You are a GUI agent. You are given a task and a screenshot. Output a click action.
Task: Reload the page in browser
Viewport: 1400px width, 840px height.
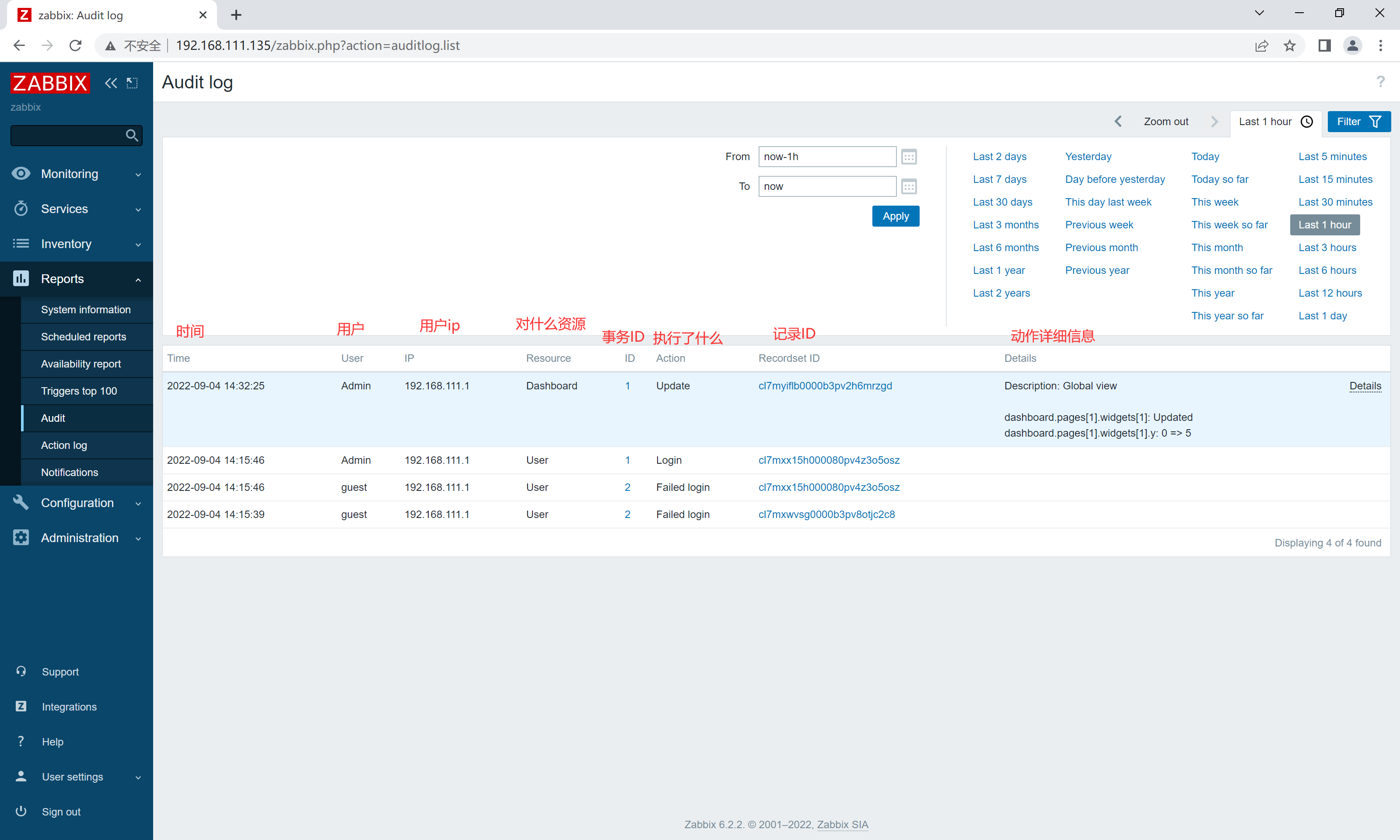tap(75, 45)
